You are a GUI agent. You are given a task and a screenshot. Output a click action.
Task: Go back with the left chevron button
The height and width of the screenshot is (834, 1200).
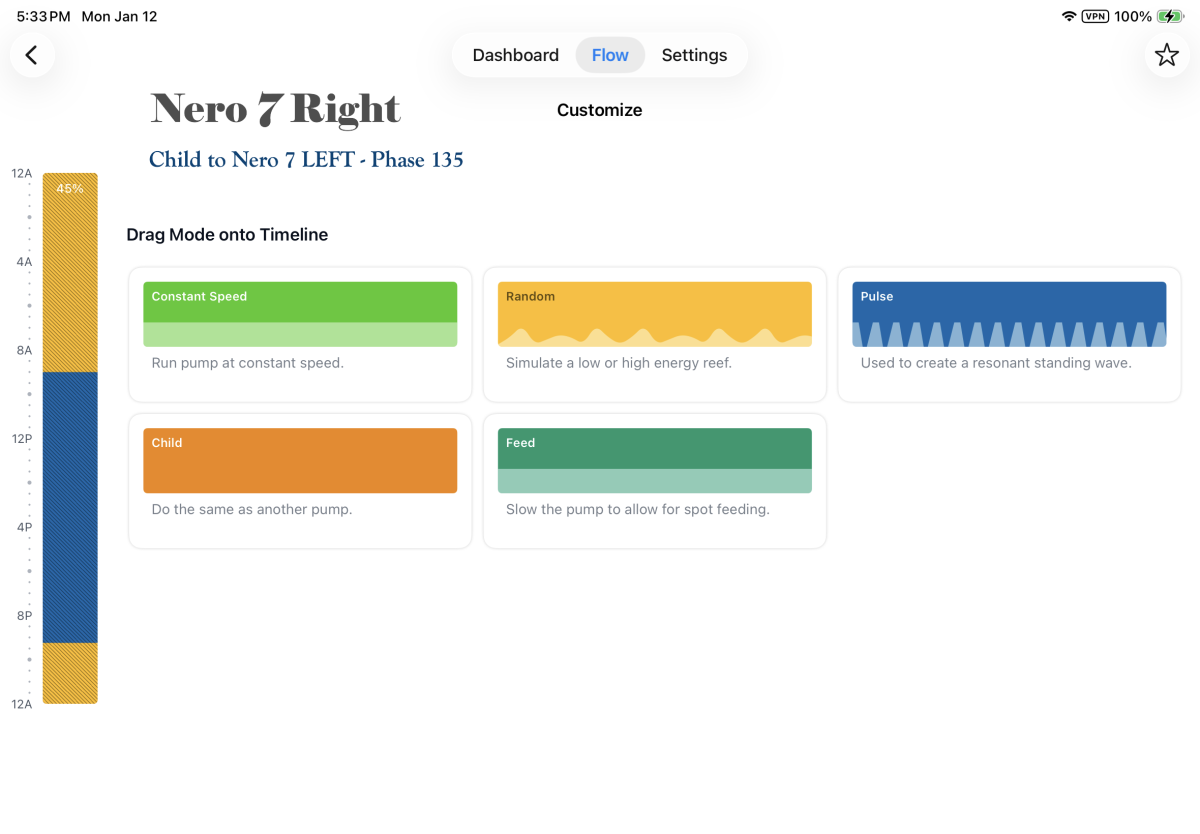tap(32, 55)
